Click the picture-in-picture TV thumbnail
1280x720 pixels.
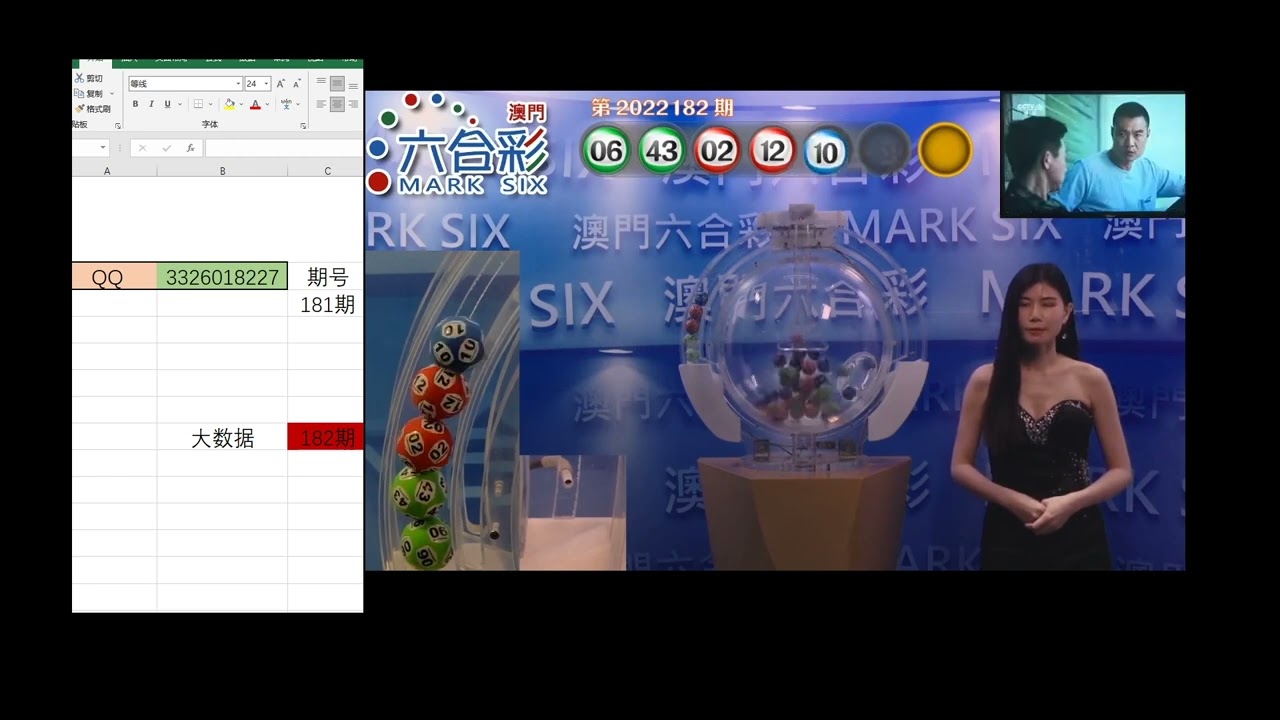pyautogui.click(x=1093, y=155)
